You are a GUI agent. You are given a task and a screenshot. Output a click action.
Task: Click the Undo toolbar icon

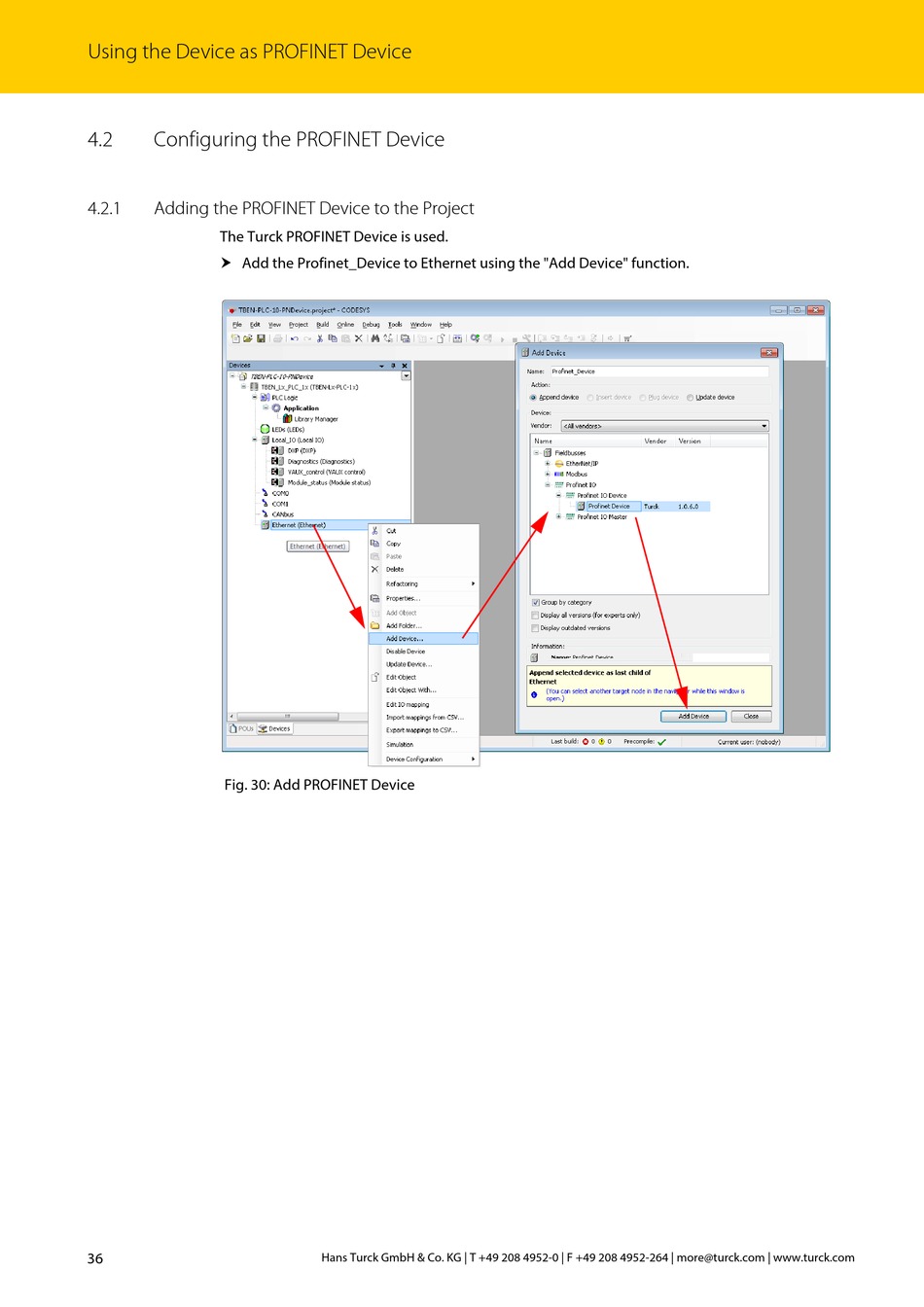[294, 338]
